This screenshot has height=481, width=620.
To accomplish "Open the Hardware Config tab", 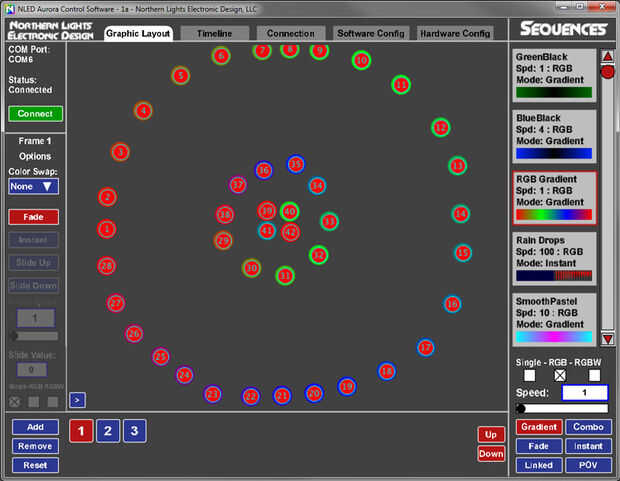I will (x=455, y=33).
